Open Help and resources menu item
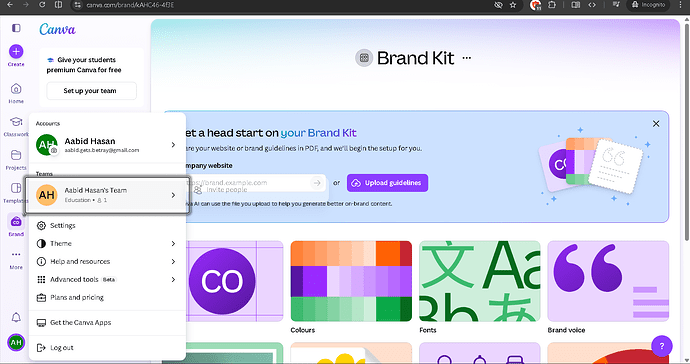690x364 pixels. coord(107,261)
